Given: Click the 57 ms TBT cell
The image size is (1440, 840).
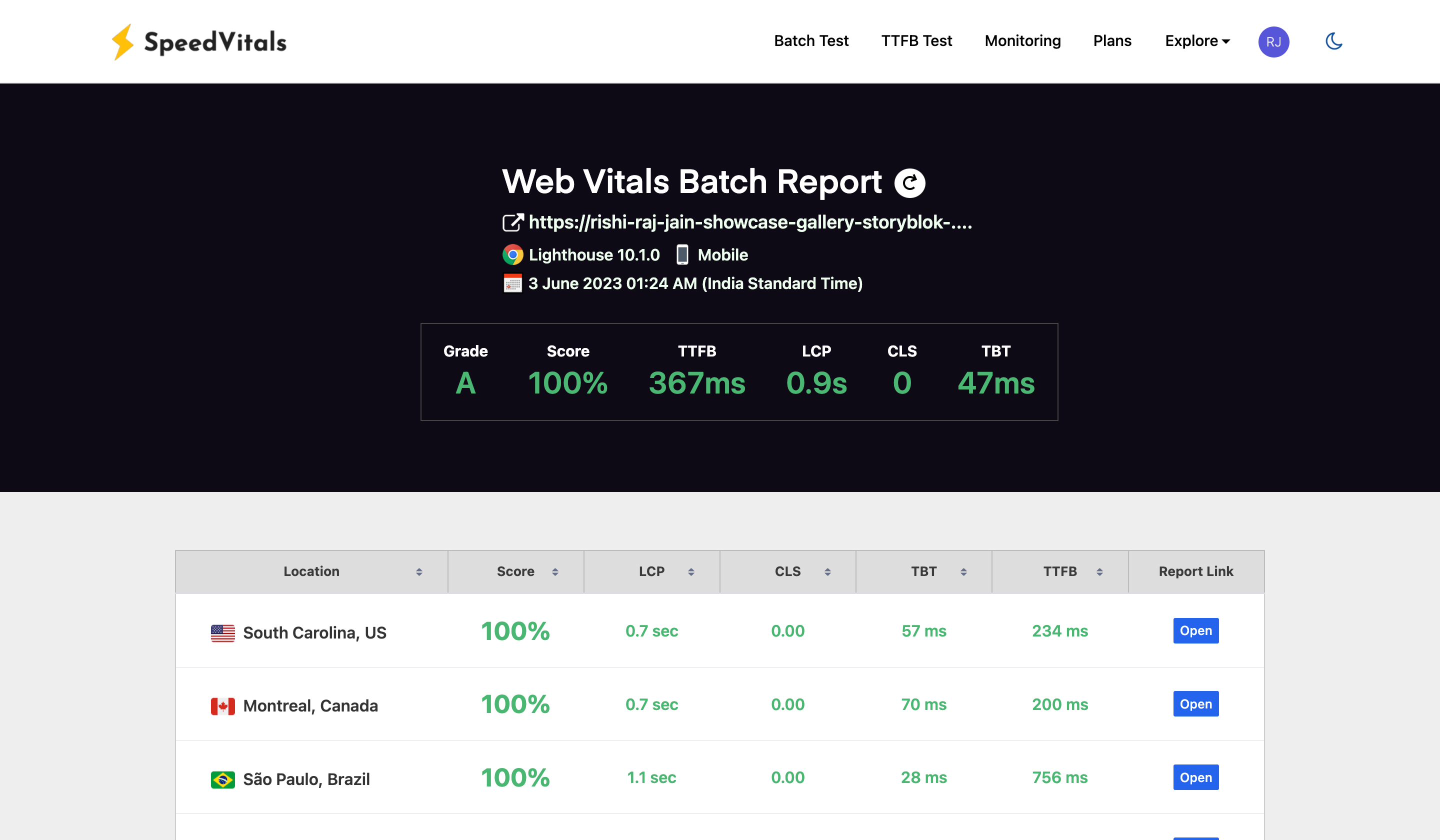Looking at the screenshot, I should pyautogui.click(x=924, y=631).
